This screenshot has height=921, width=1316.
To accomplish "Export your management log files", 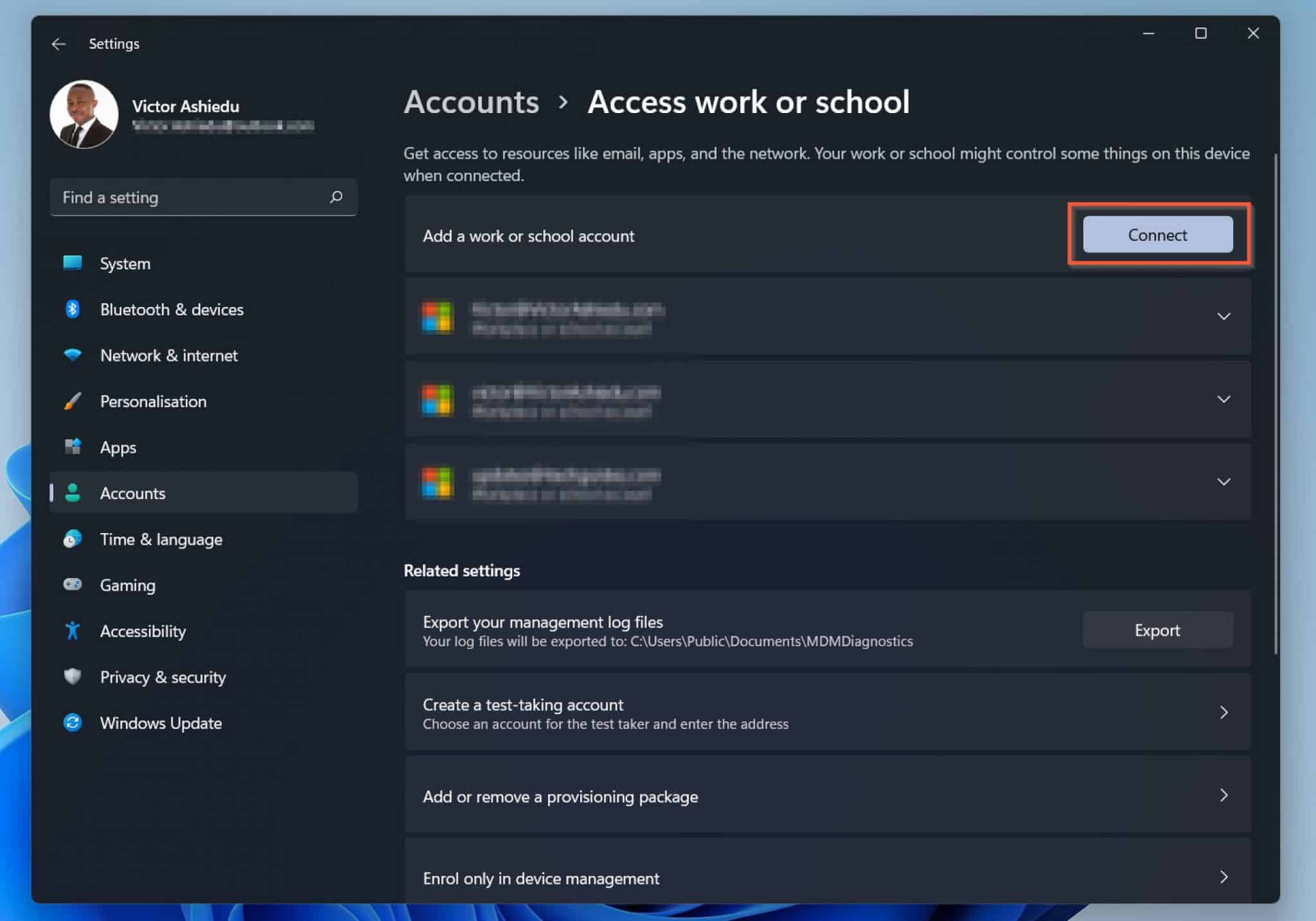I will (1157, 630).
